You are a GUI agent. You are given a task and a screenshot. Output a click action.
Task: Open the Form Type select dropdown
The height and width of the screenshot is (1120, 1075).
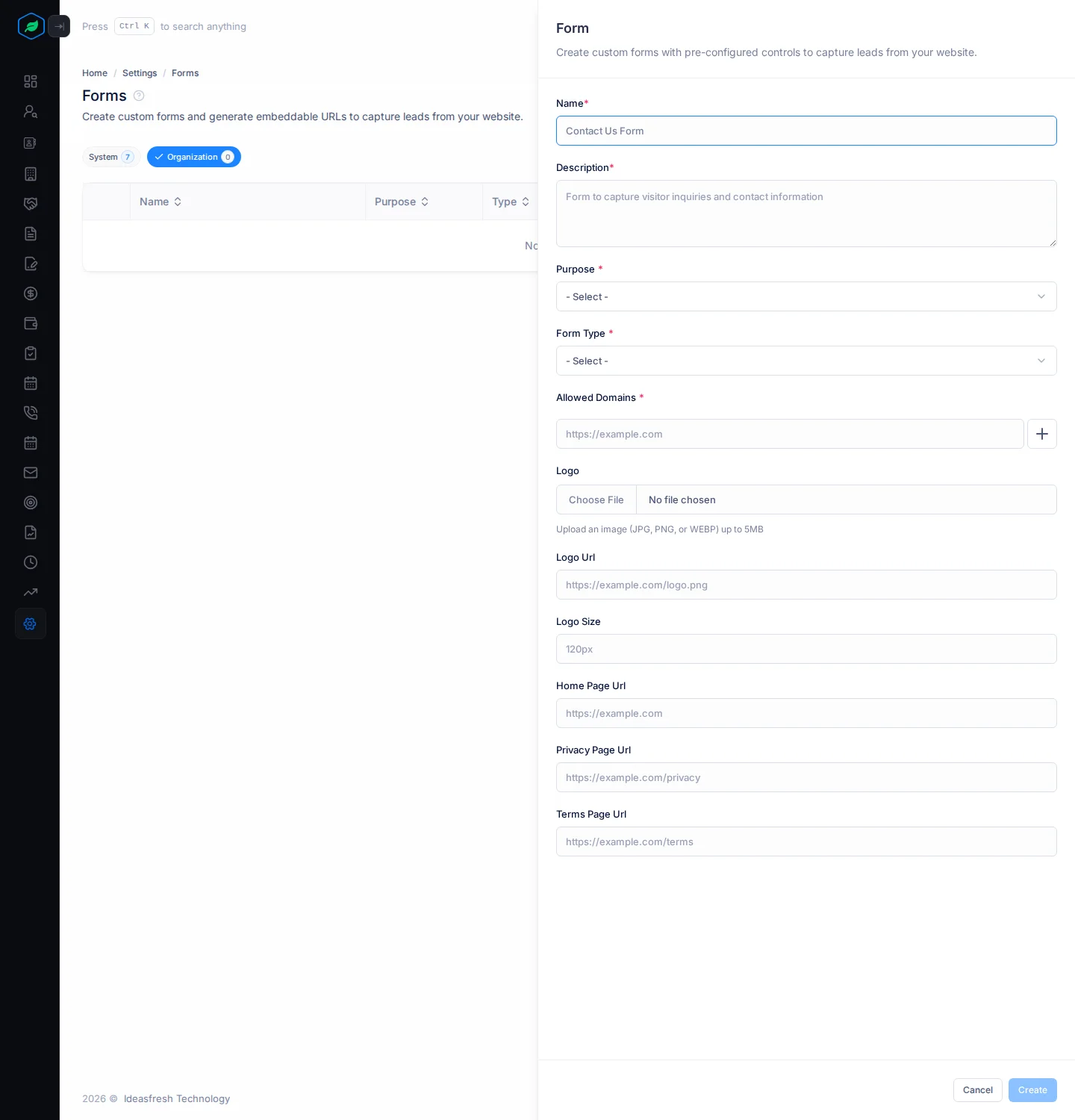[806, 361]
